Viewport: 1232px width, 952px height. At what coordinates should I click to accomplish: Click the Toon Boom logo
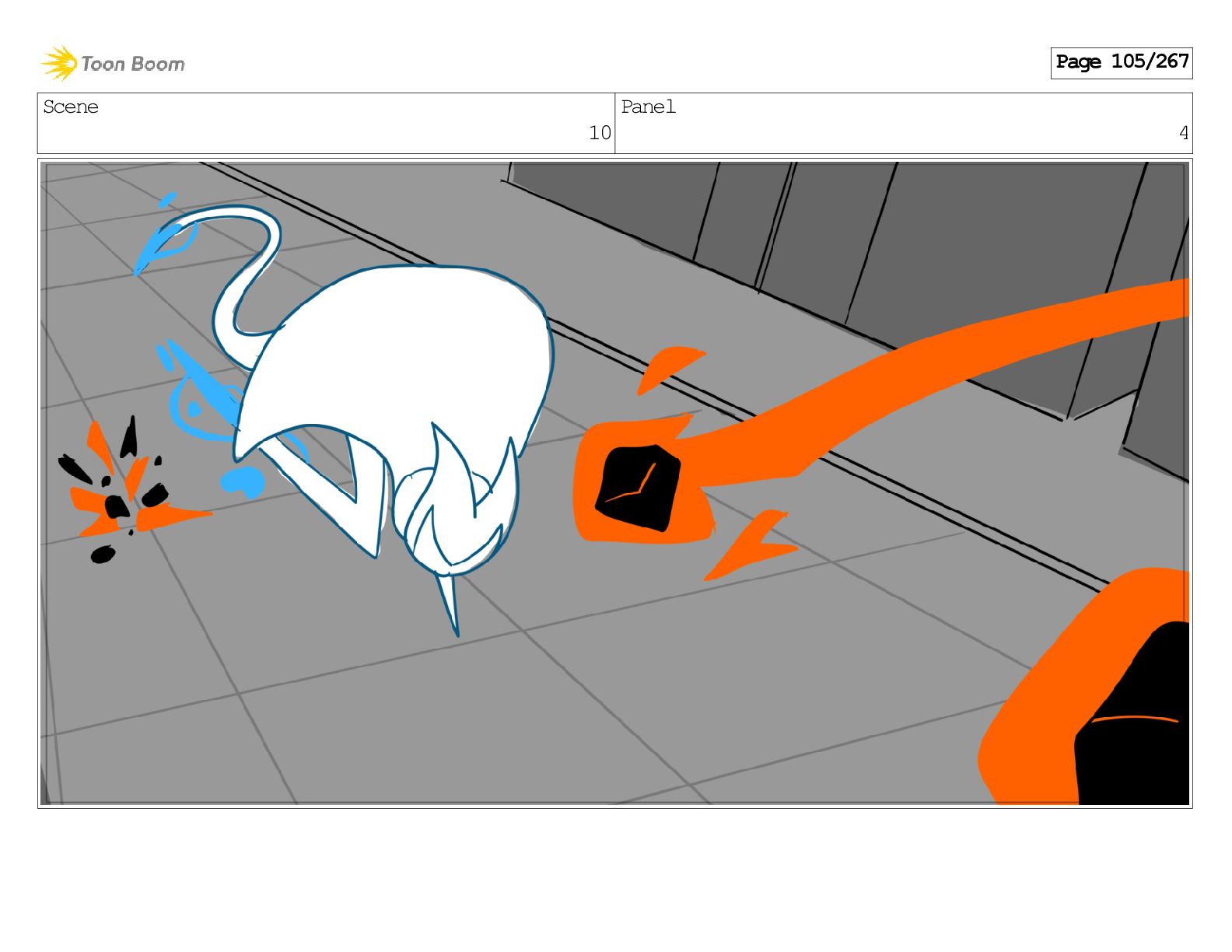[113, 63]
